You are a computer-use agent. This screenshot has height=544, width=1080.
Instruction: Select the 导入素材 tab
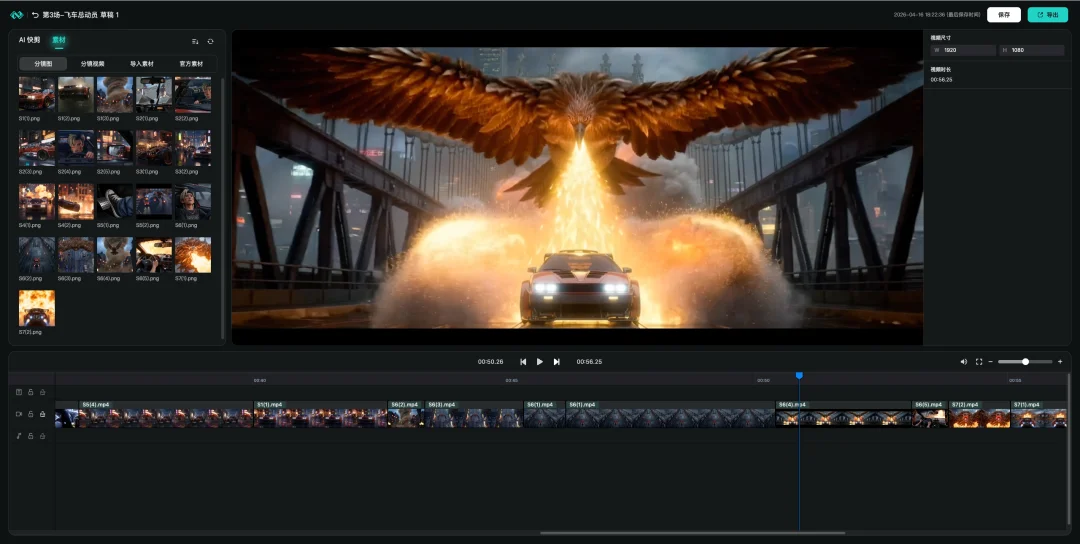142,63
